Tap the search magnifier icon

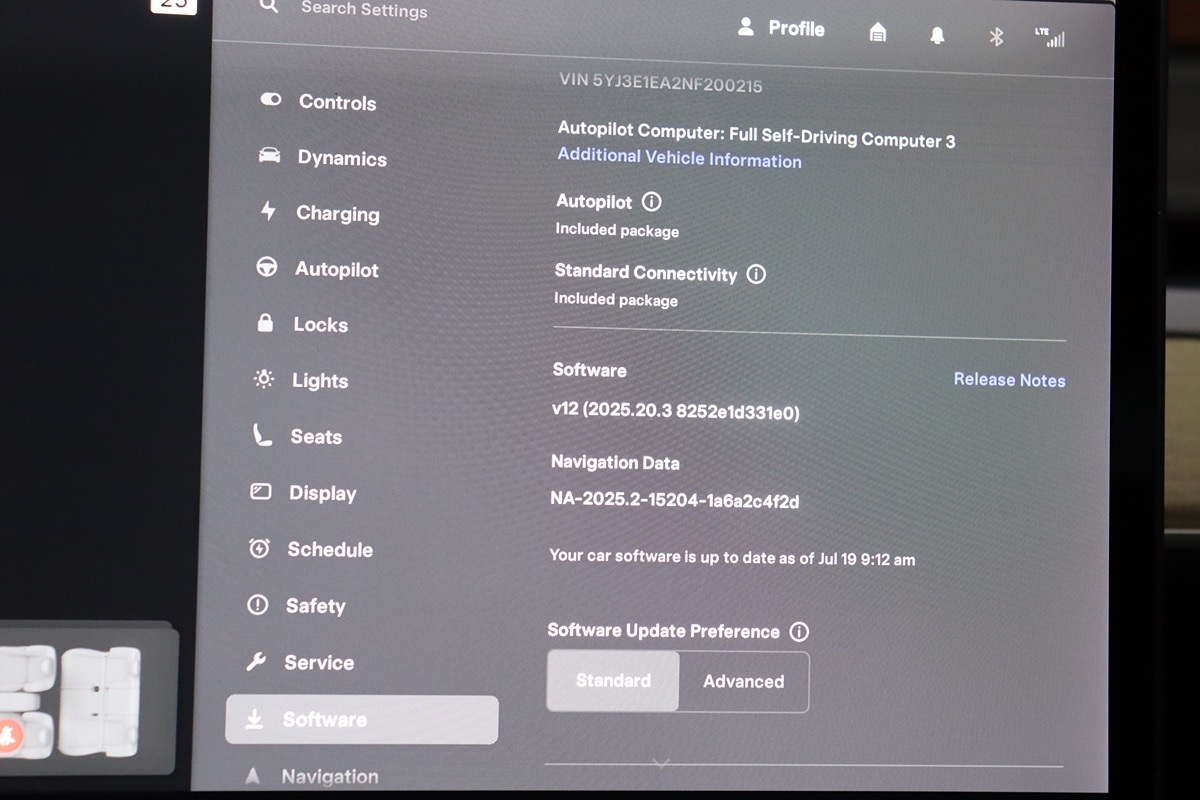click(268, 6)
